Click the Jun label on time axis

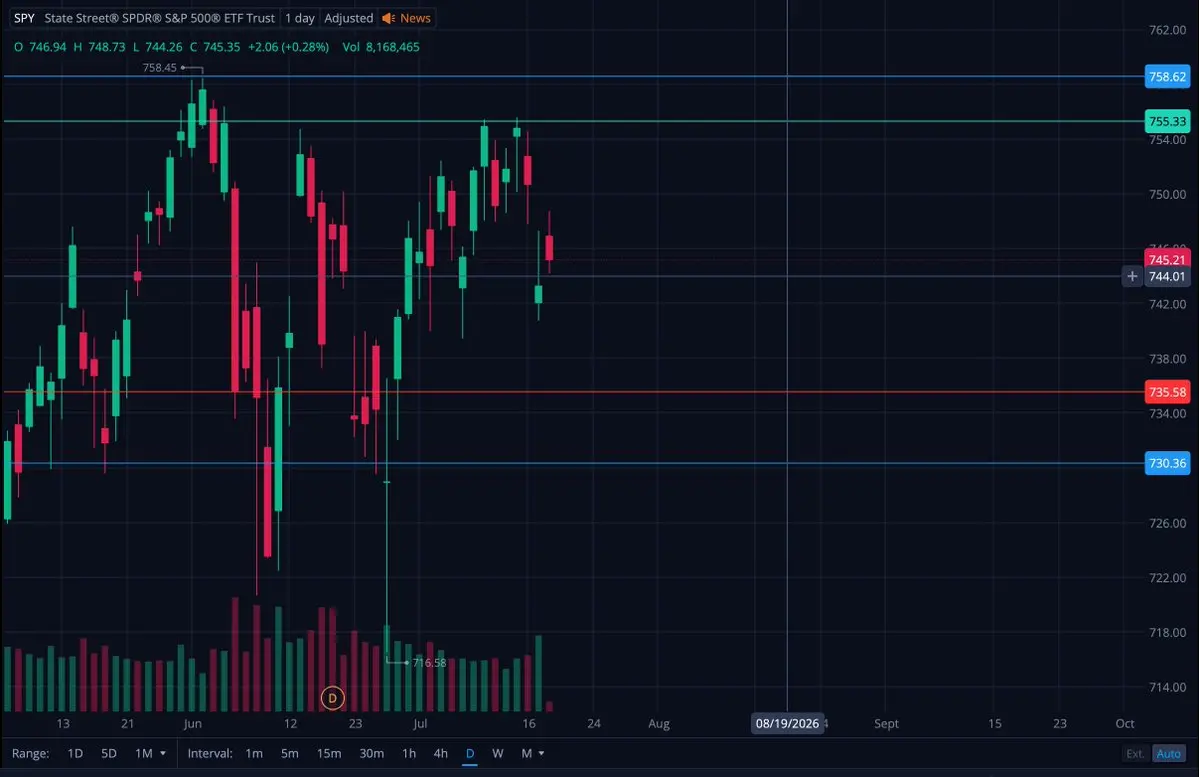tap(193, 723)
